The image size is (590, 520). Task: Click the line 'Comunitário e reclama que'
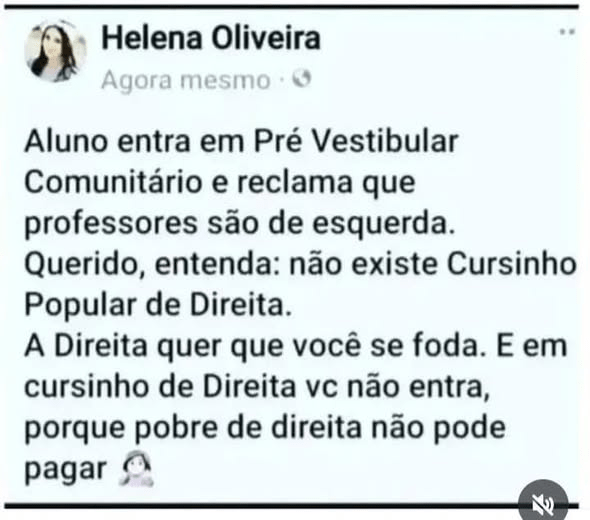(220, 184)
